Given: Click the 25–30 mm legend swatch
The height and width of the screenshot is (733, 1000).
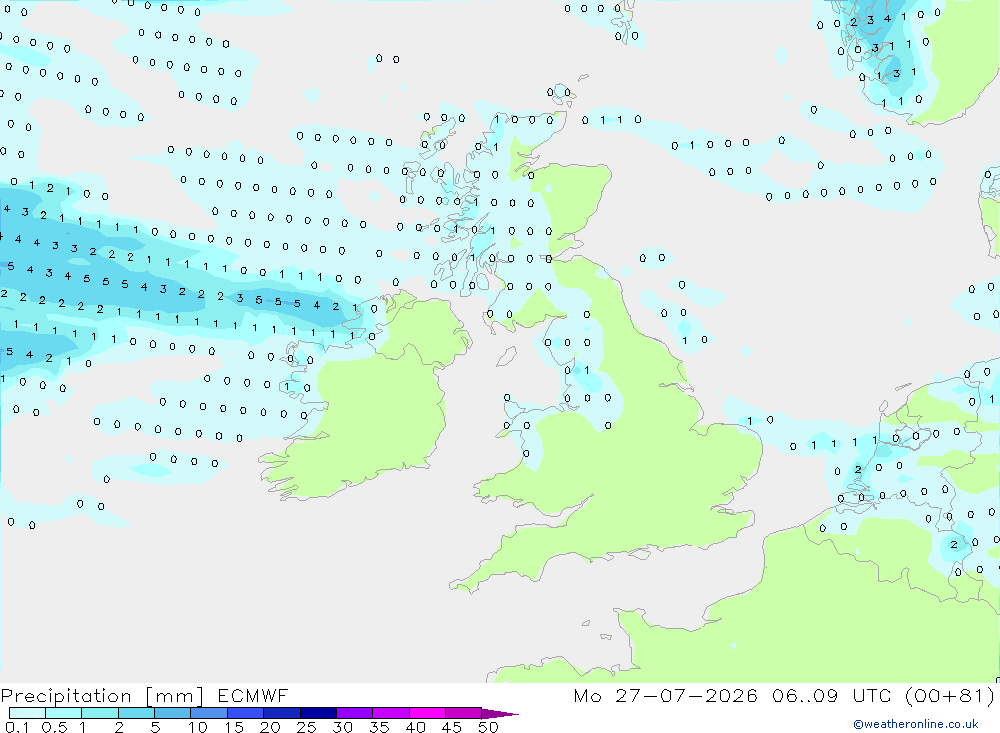Looking at the screenshot, I should (318, 713).
